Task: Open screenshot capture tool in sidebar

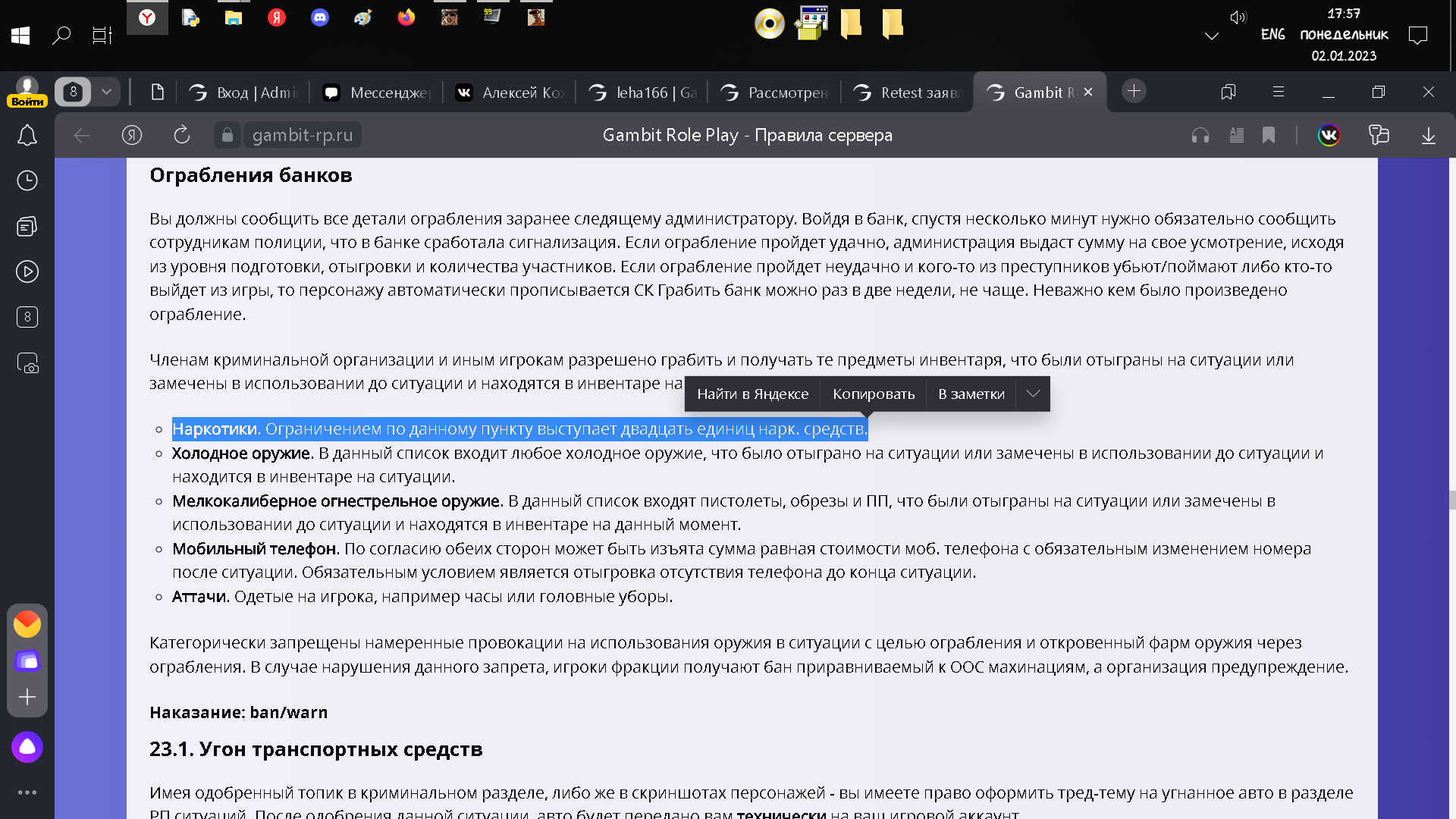Action: pyautogui.click(x=27, y=363)
